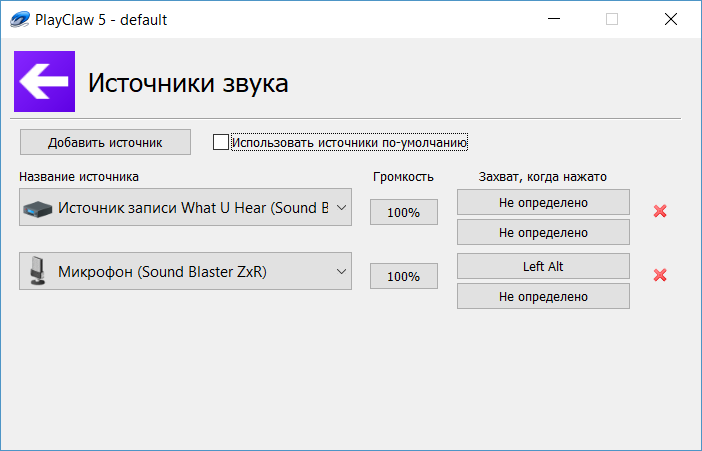Click the 'PlayClaw 5 - default' title bar text

[103, 19]
